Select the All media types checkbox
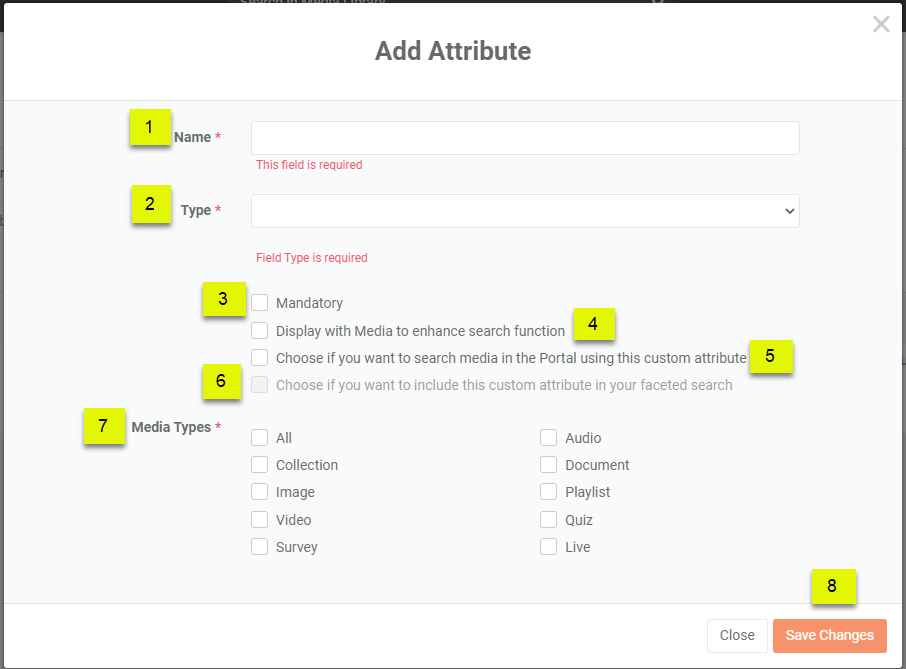The width and height of the screenshot is (906, 669). (260, 437)
